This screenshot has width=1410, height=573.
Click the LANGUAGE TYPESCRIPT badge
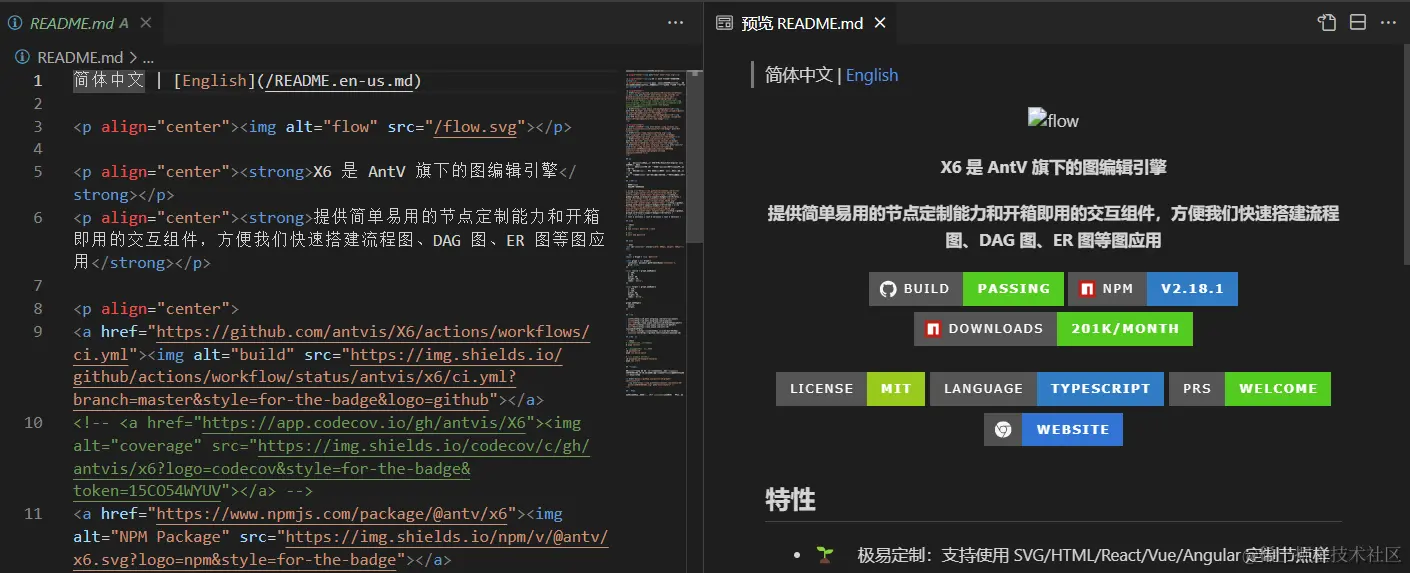click(1047, 389)
